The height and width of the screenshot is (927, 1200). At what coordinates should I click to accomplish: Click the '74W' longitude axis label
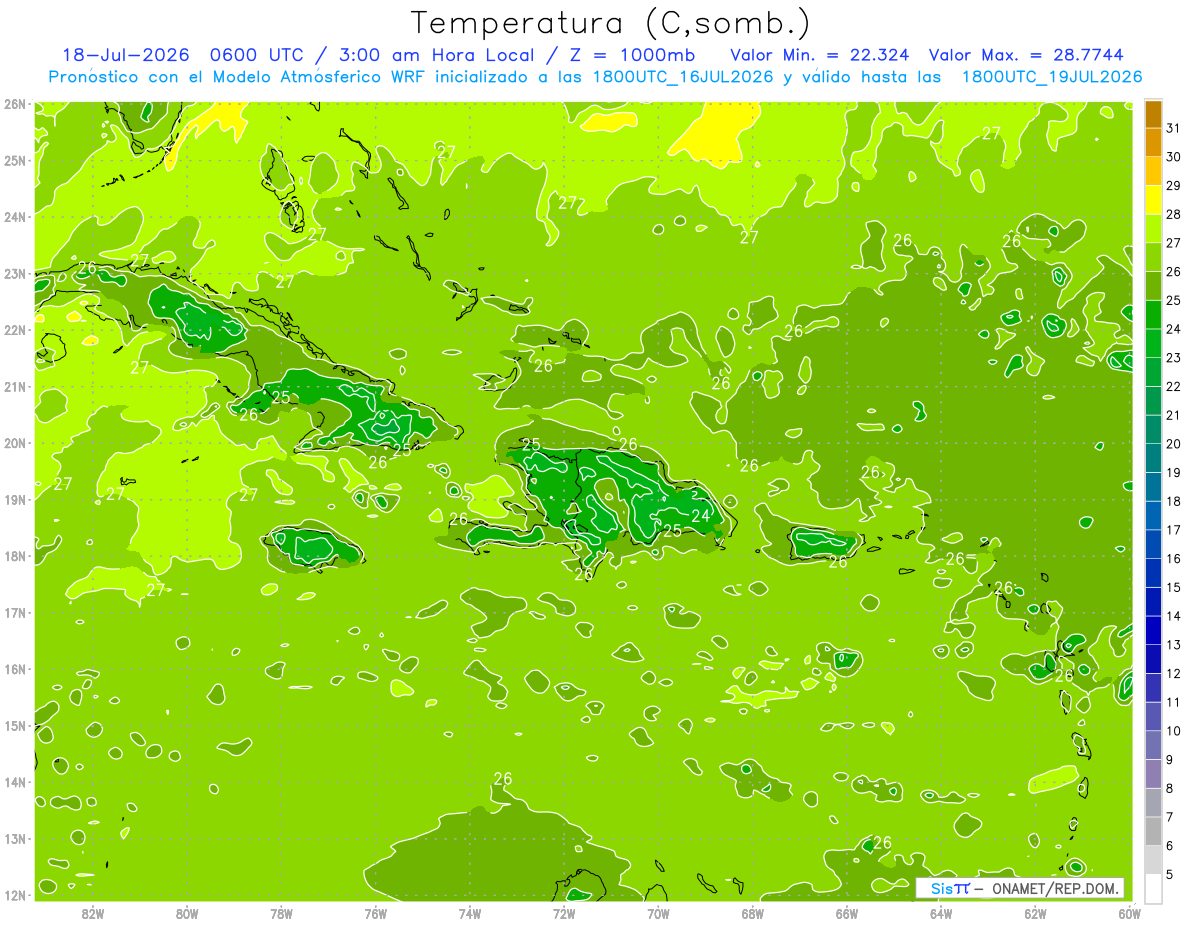[470, 913]
